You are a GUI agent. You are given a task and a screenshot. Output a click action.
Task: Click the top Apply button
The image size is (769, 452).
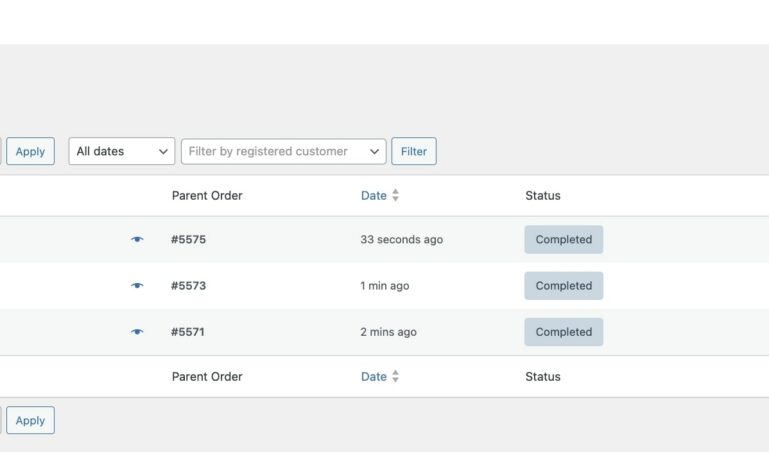pyautogui.click(x=30, y=152)
